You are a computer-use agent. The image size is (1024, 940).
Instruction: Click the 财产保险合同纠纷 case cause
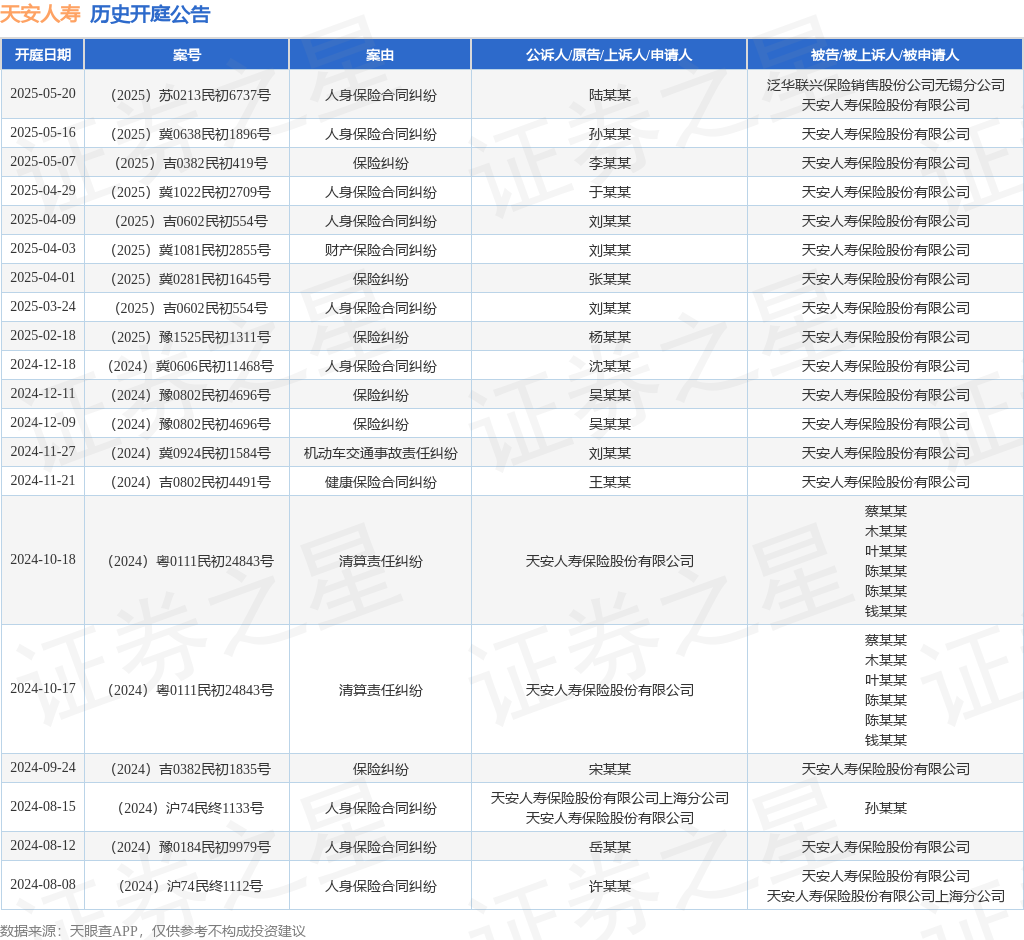click(x=381, y=250)
